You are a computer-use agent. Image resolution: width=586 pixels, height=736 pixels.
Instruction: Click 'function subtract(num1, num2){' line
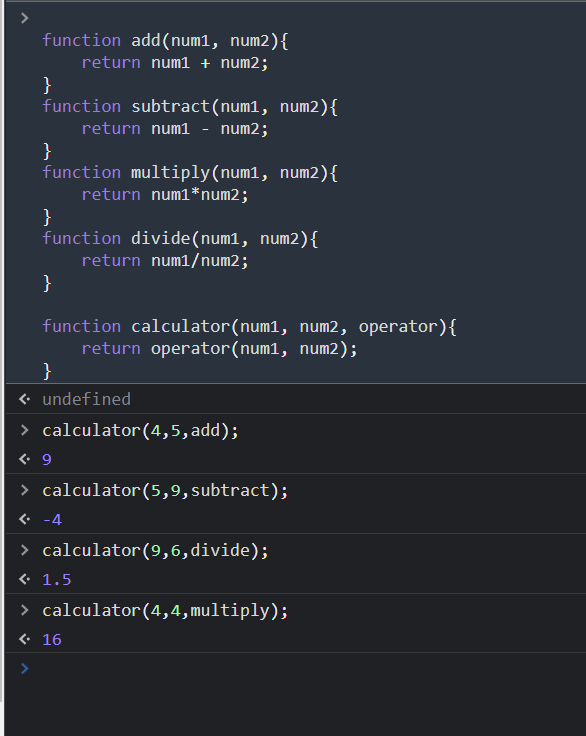[190, 107]
